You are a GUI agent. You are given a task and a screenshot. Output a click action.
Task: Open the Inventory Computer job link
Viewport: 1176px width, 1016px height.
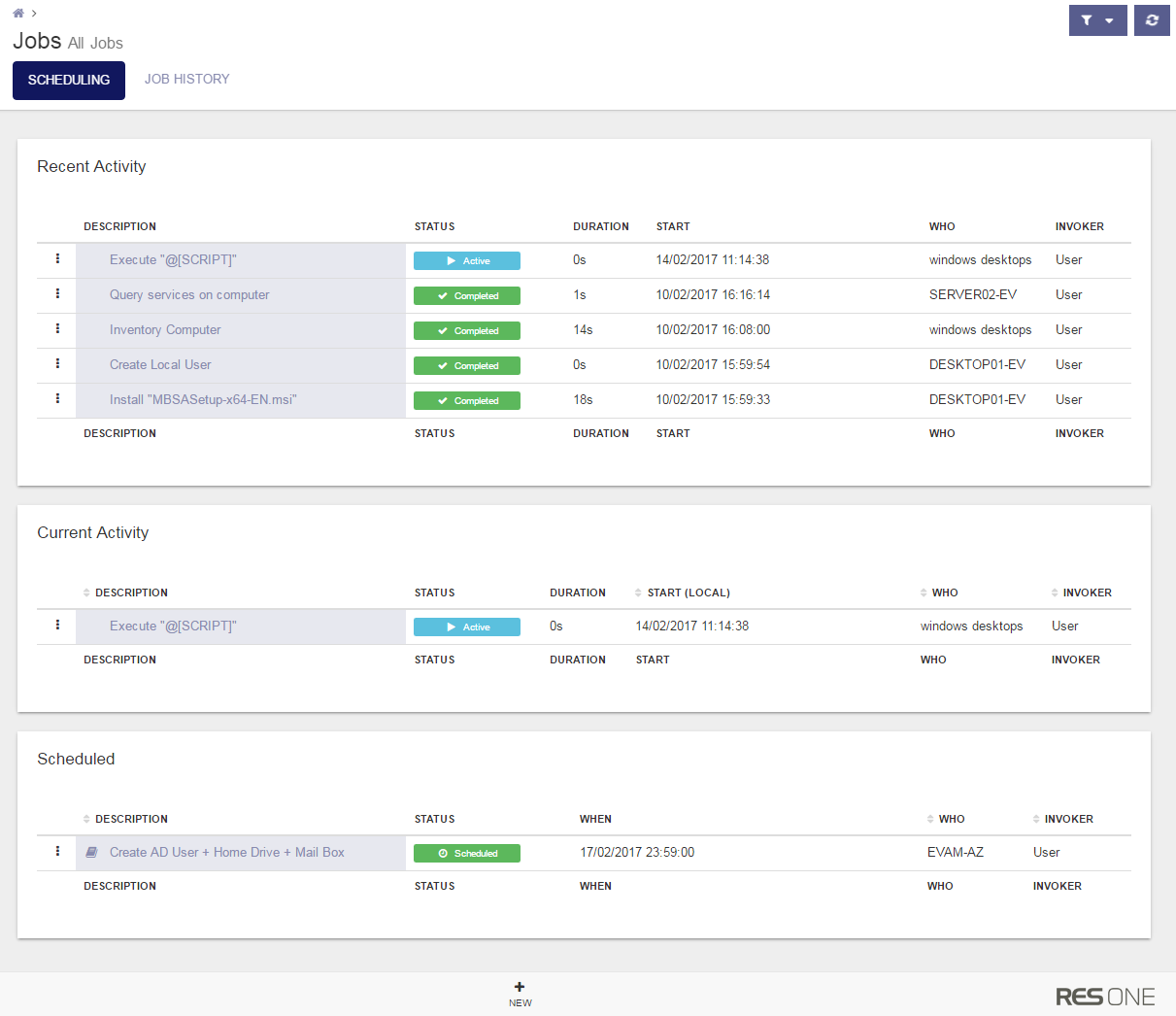coord(165,330)
